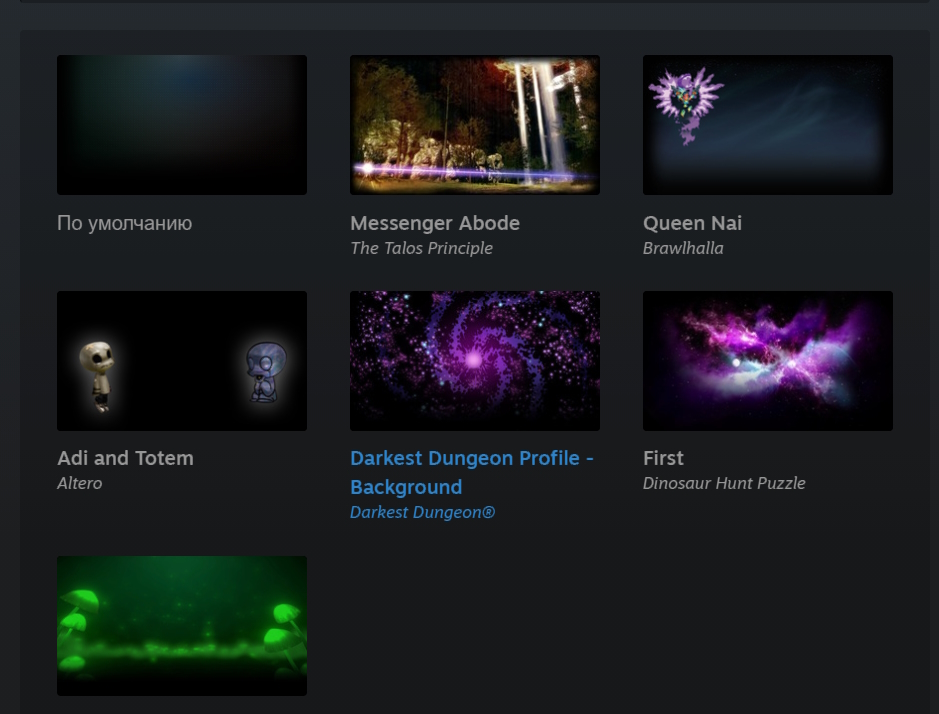
Task: Click the Dinosaur Hunt Puzzle game name
Action: 724,483
